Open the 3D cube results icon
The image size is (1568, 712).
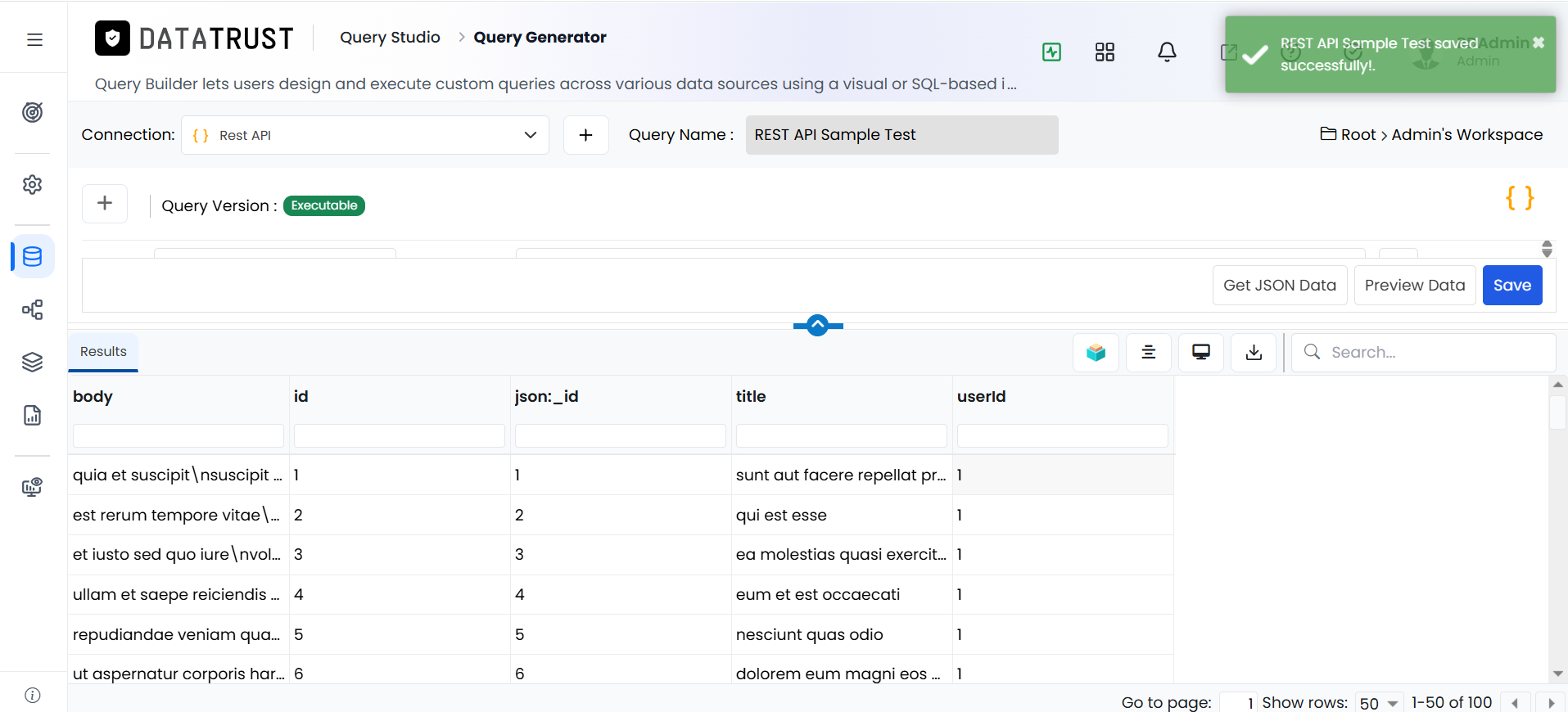tap(1096, 353)
